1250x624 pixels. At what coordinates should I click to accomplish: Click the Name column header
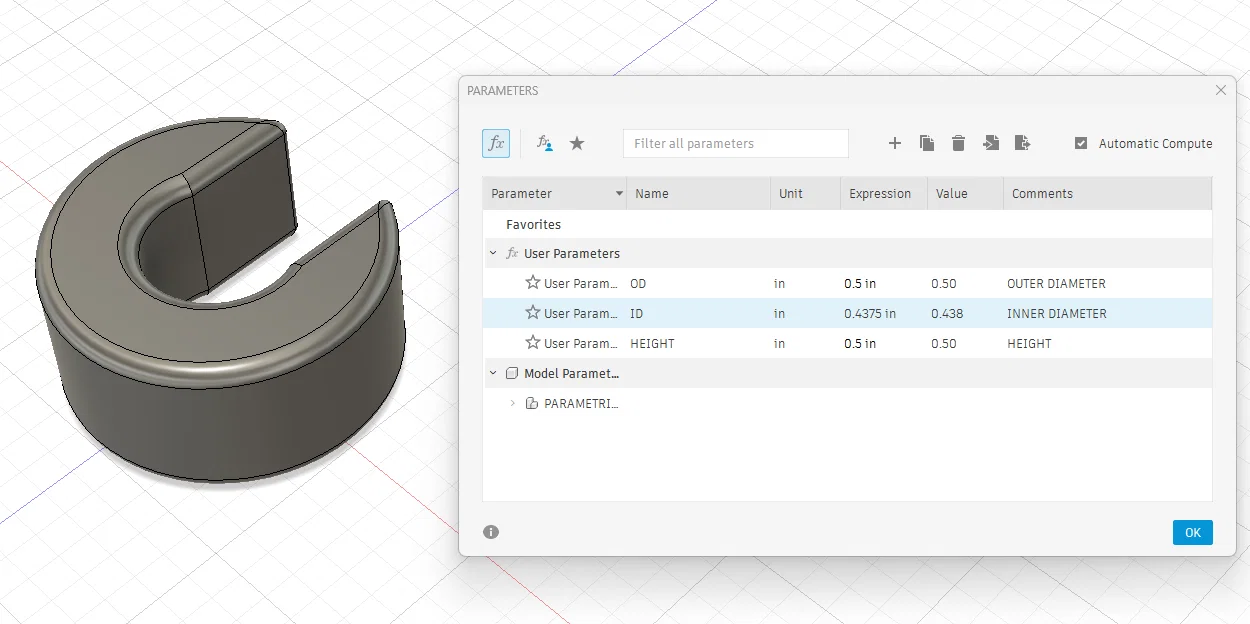698,193
